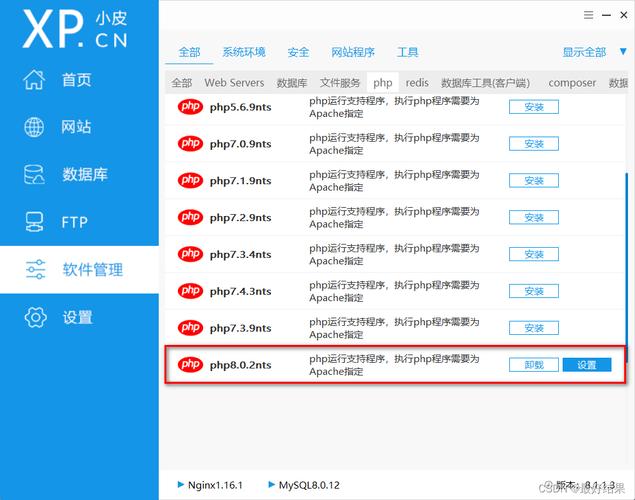This screenshot has height=500, width=635.
Task: Click the database icon in sidebar
Action: click(x=34, y=174)
